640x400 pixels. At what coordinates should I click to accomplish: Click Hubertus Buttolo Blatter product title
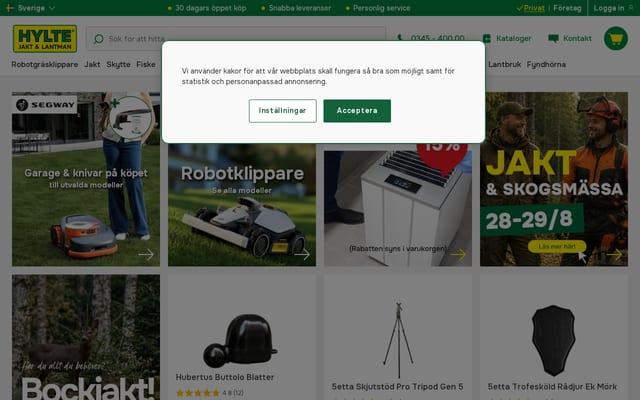click(225, 377)
